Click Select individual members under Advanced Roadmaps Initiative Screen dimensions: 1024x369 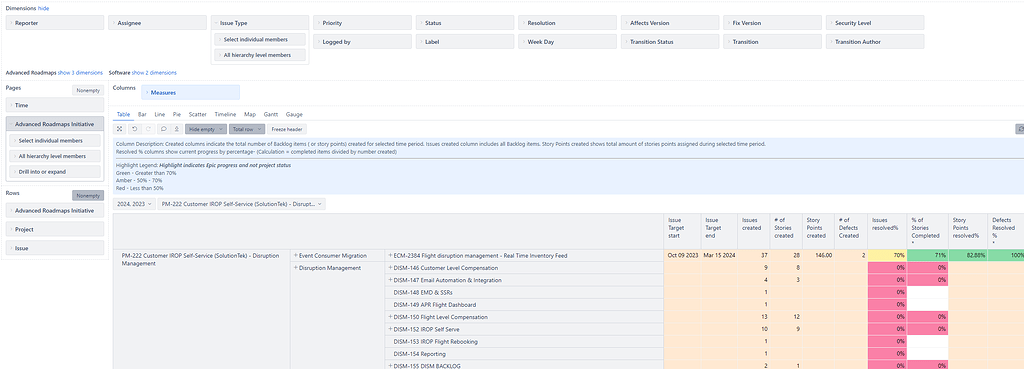tap(55, 140)
